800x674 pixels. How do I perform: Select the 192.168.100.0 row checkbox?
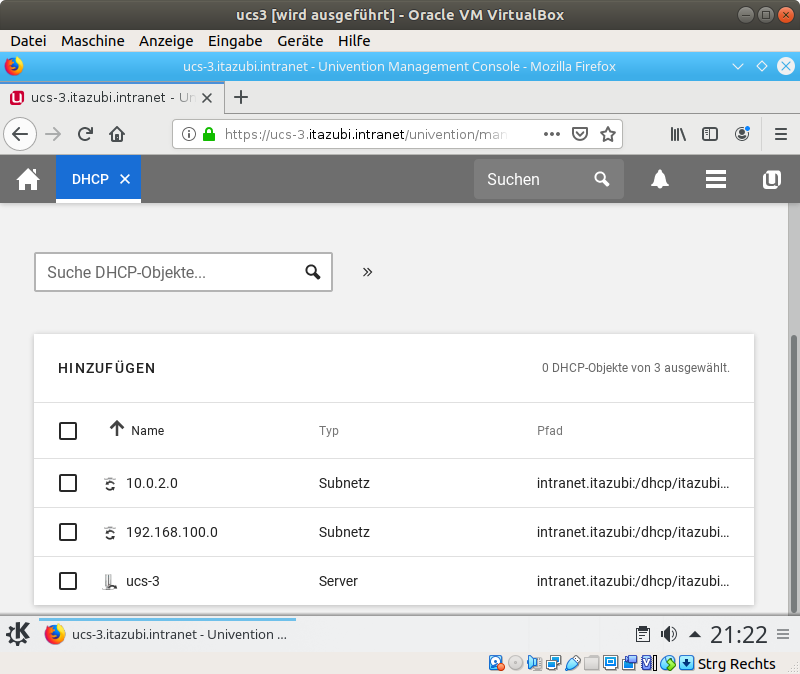(68, 532)
